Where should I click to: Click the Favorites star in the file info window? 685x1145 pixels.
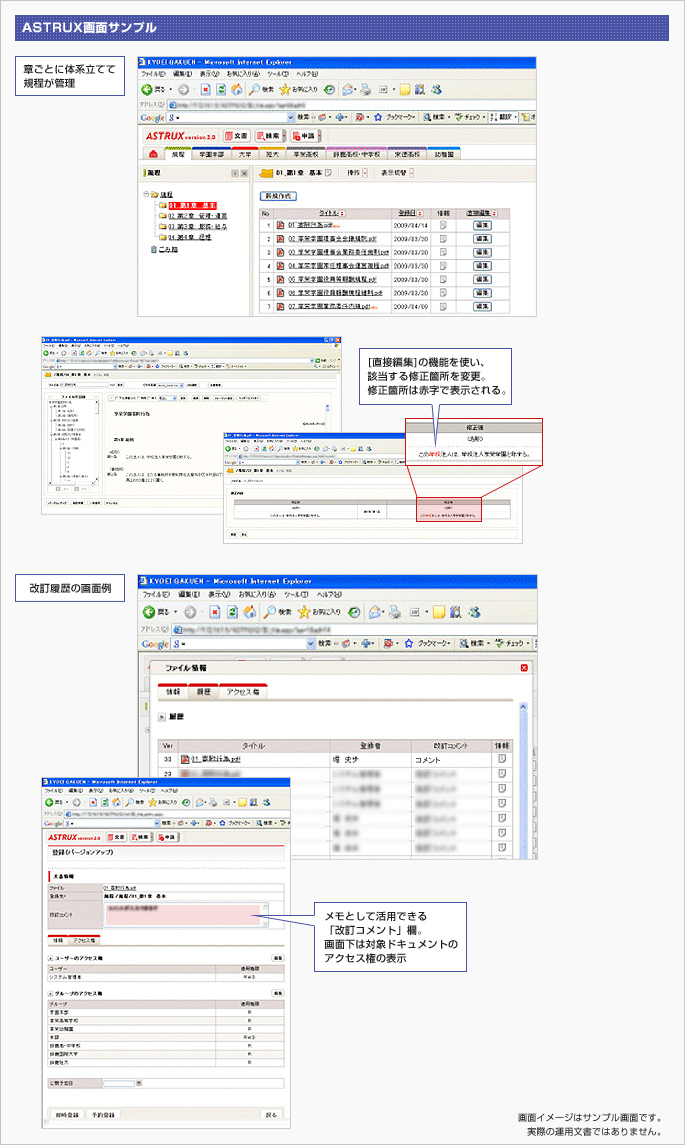pos(304,612)
